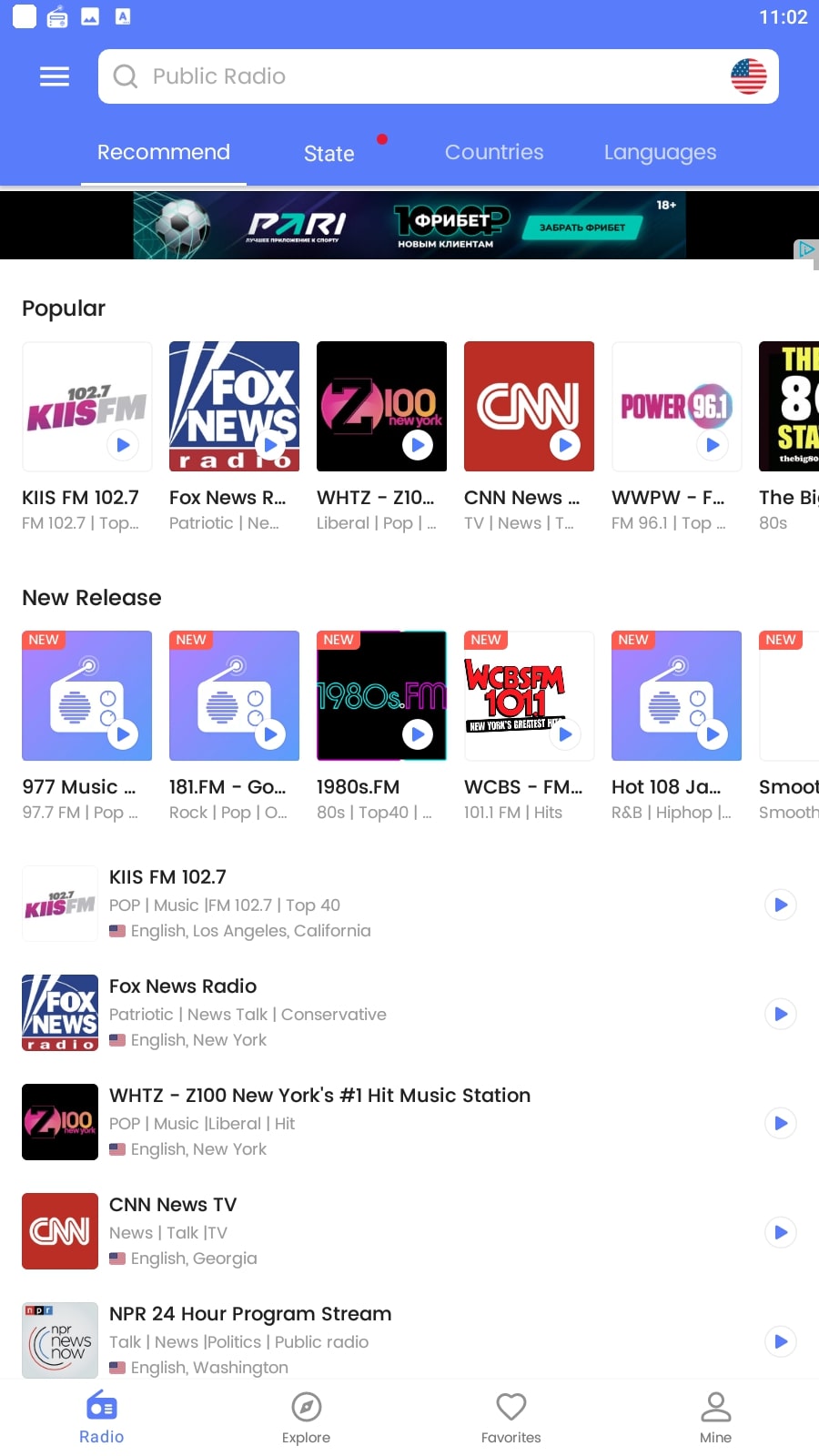The height and width of the screenshot is (1456, 819).
Task: Play CNN News popular card
Action: tap(565, 445)
